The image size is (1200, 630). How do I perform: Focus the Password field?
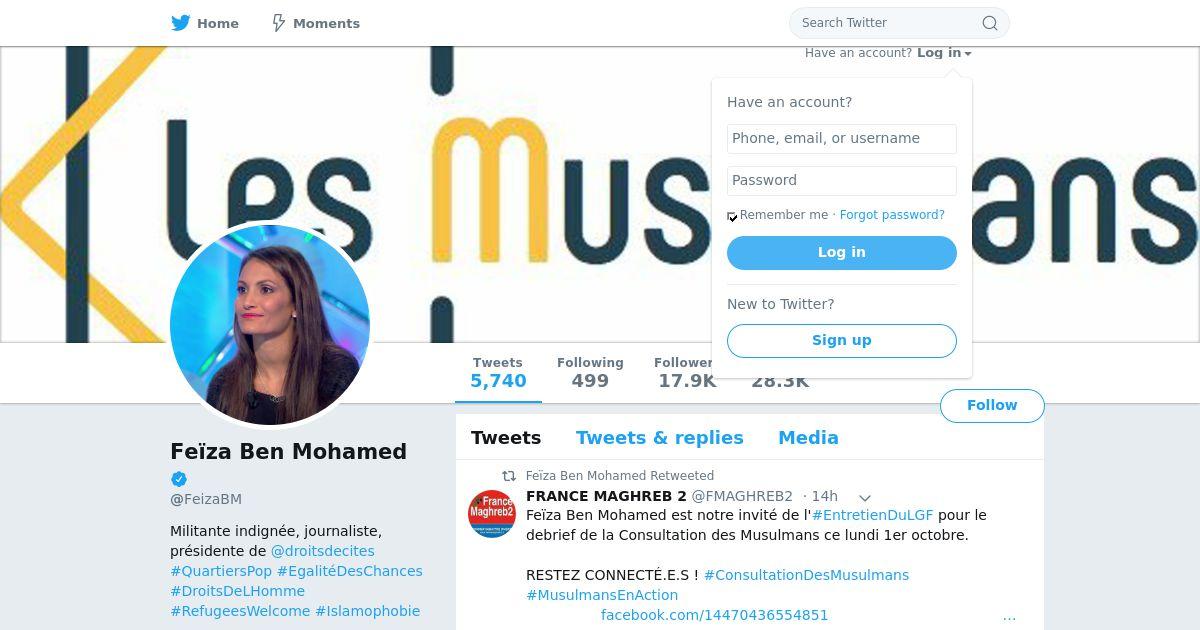point(842,181)
